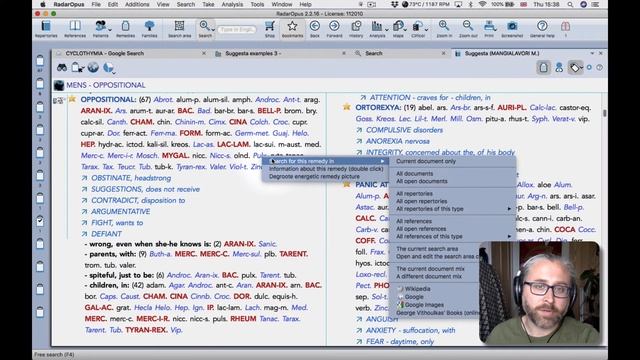
Task: Click the remedy bottle view icon at right
Action: pos(543,68)
